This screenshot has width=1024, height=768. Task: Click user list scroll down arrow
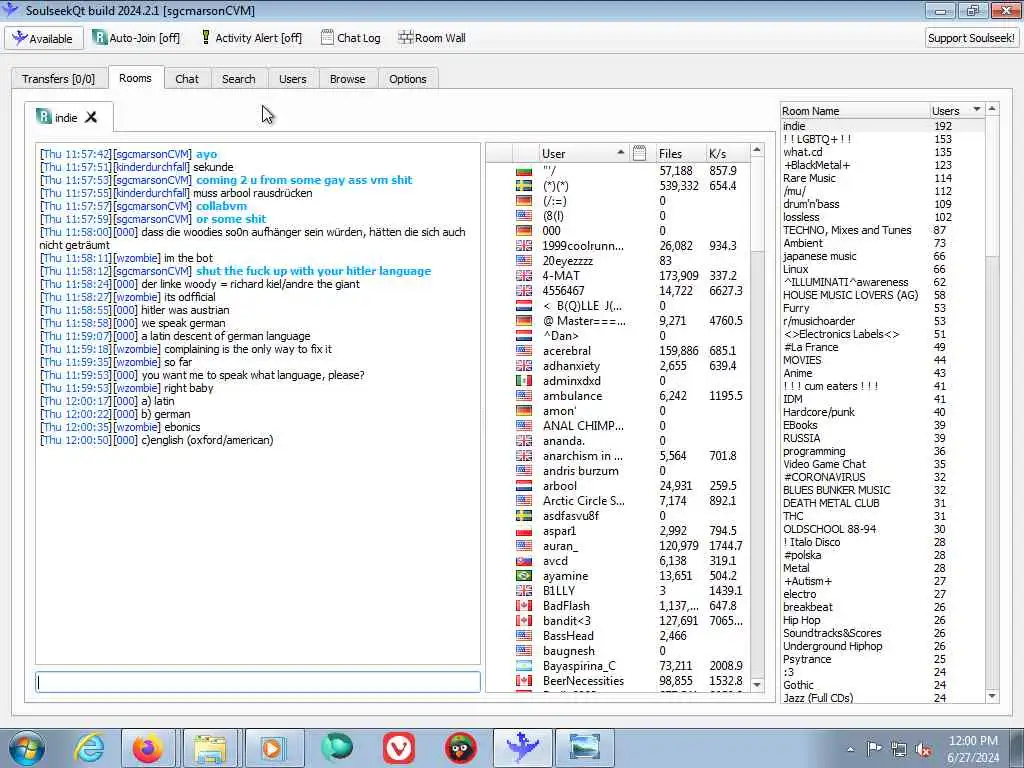click(757, 684)
